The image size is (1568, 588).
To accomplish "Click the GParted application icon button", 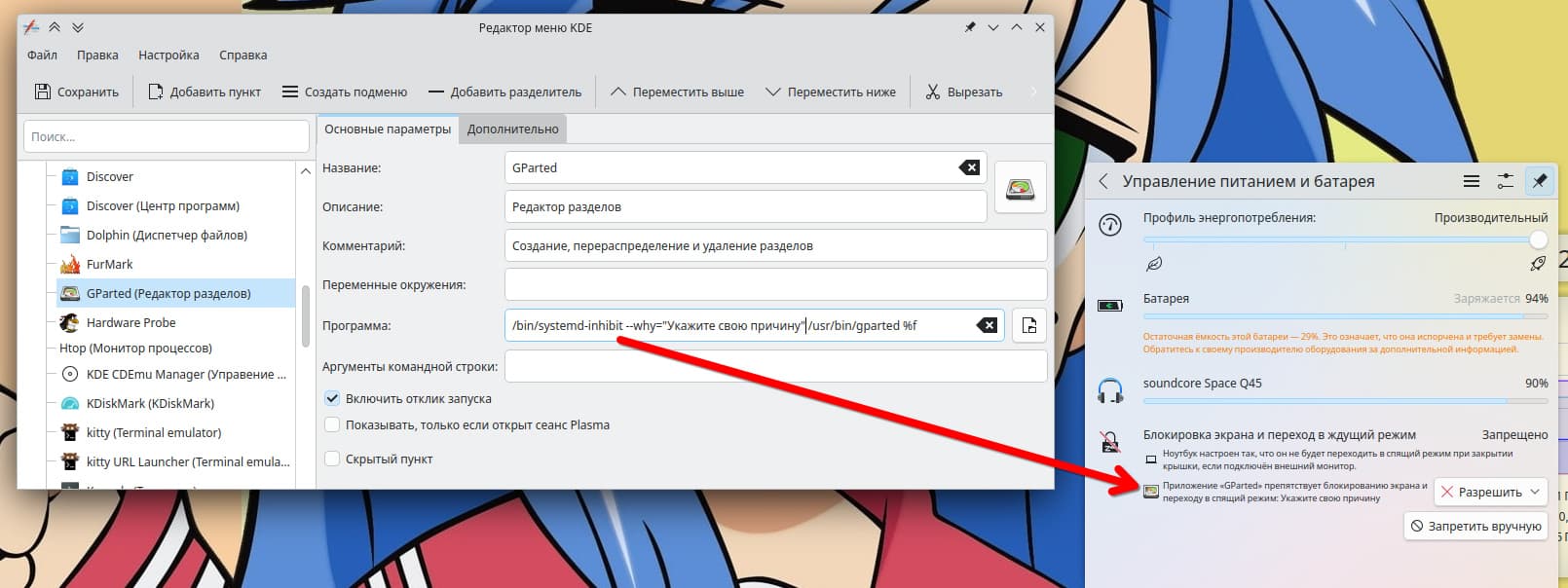I will (1020, 187).
